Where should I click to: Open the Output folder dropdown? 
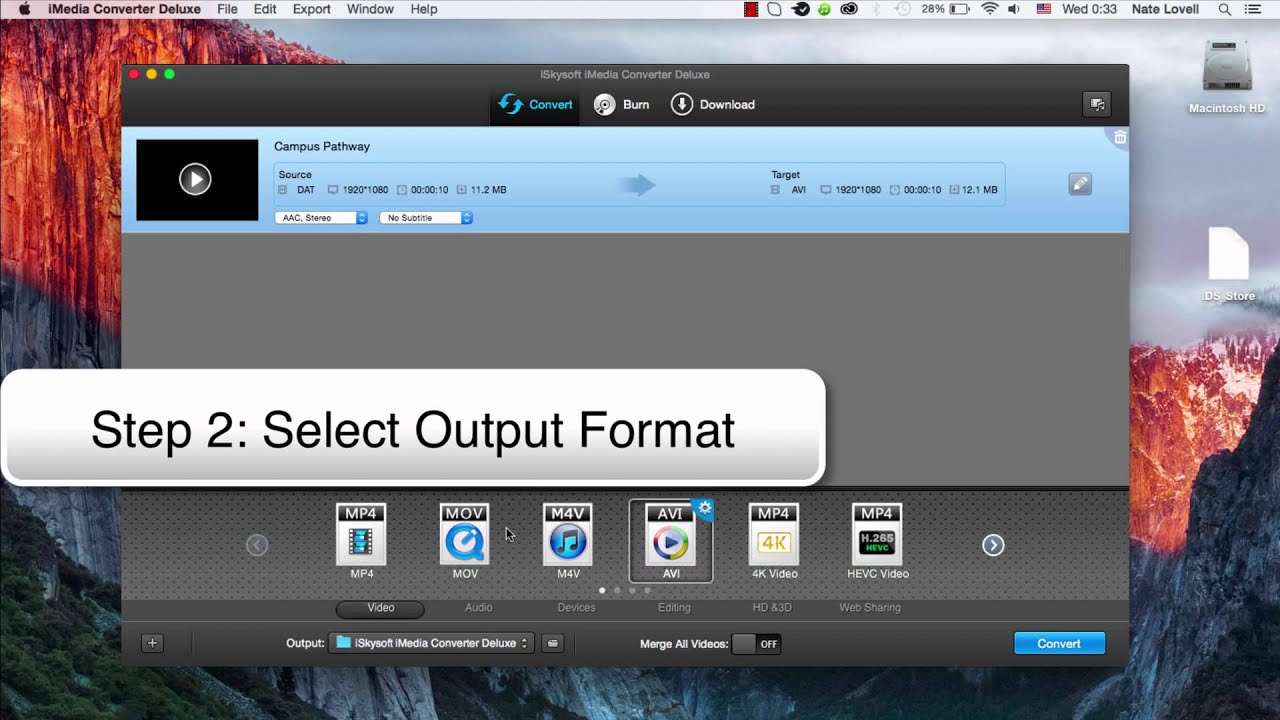point(431,643)
